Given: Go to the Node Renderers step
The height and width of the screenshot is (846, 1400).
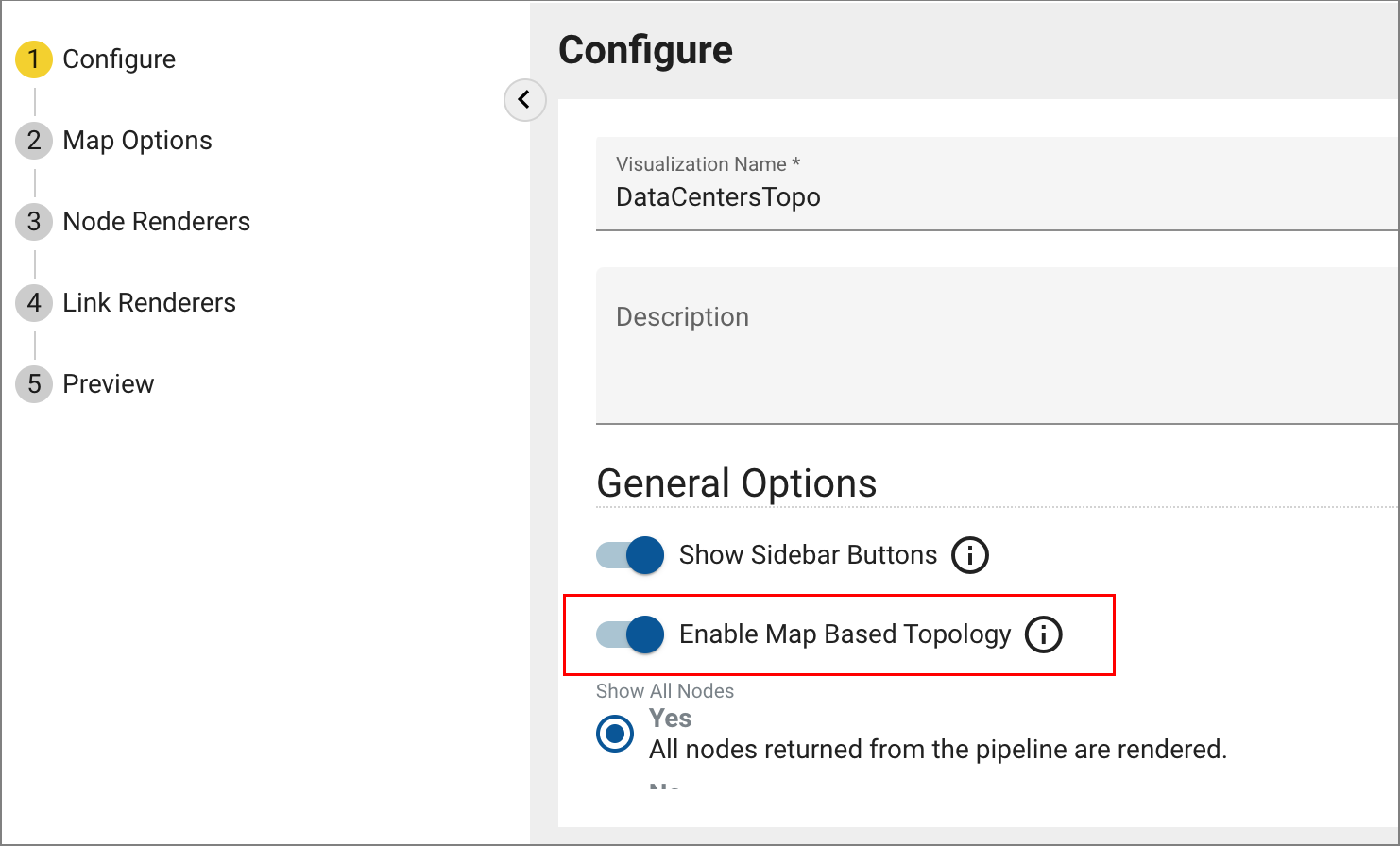Looking at the screenshot, I should coord(156,221).
